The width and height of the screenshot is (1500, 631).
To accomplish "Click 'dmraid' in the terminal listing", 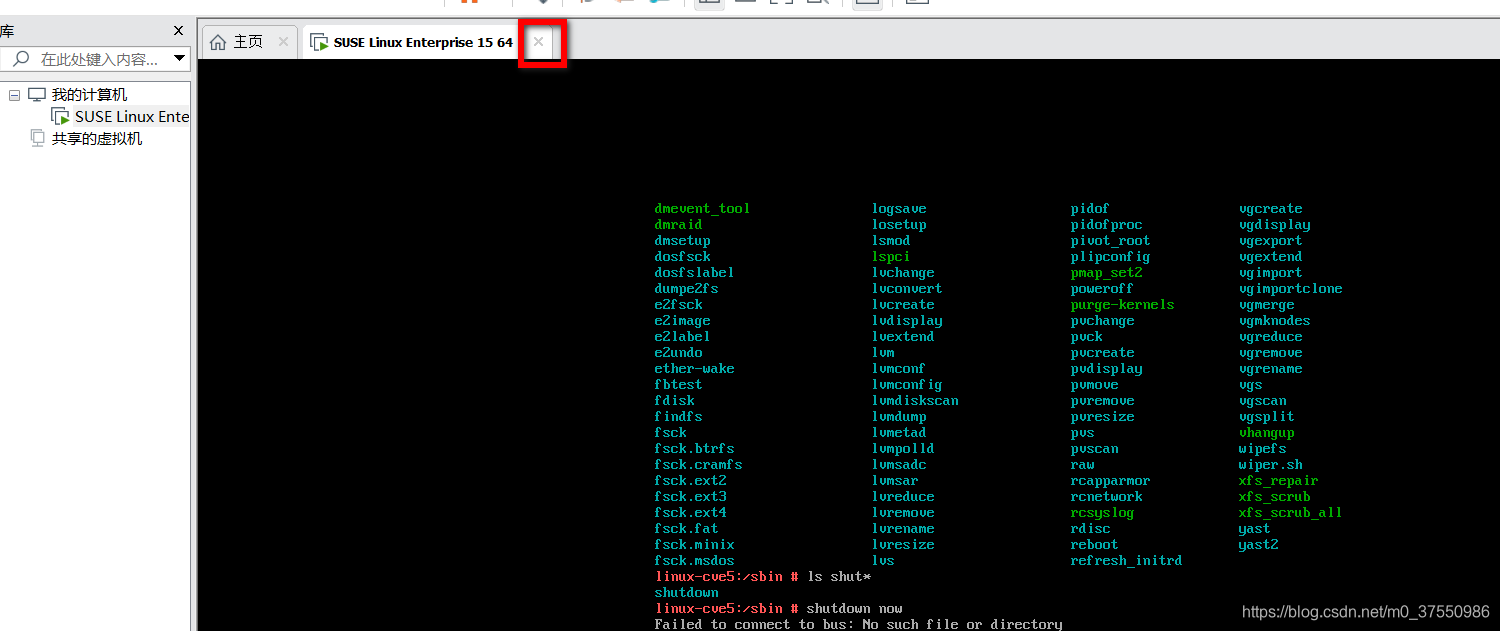I will tap(678, 225).
